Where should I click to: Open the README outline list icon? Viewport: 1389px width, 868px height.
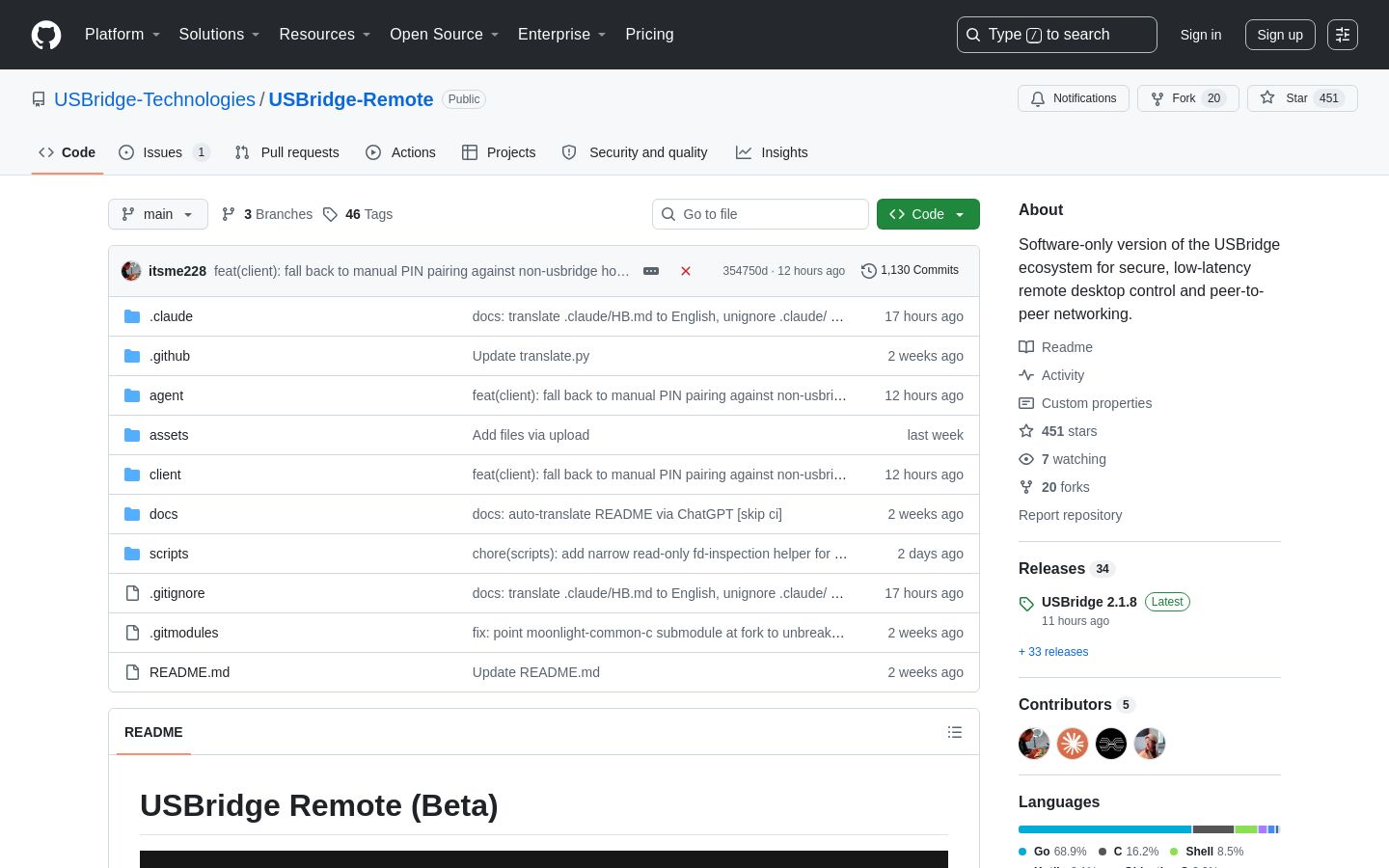click(955, 732)
